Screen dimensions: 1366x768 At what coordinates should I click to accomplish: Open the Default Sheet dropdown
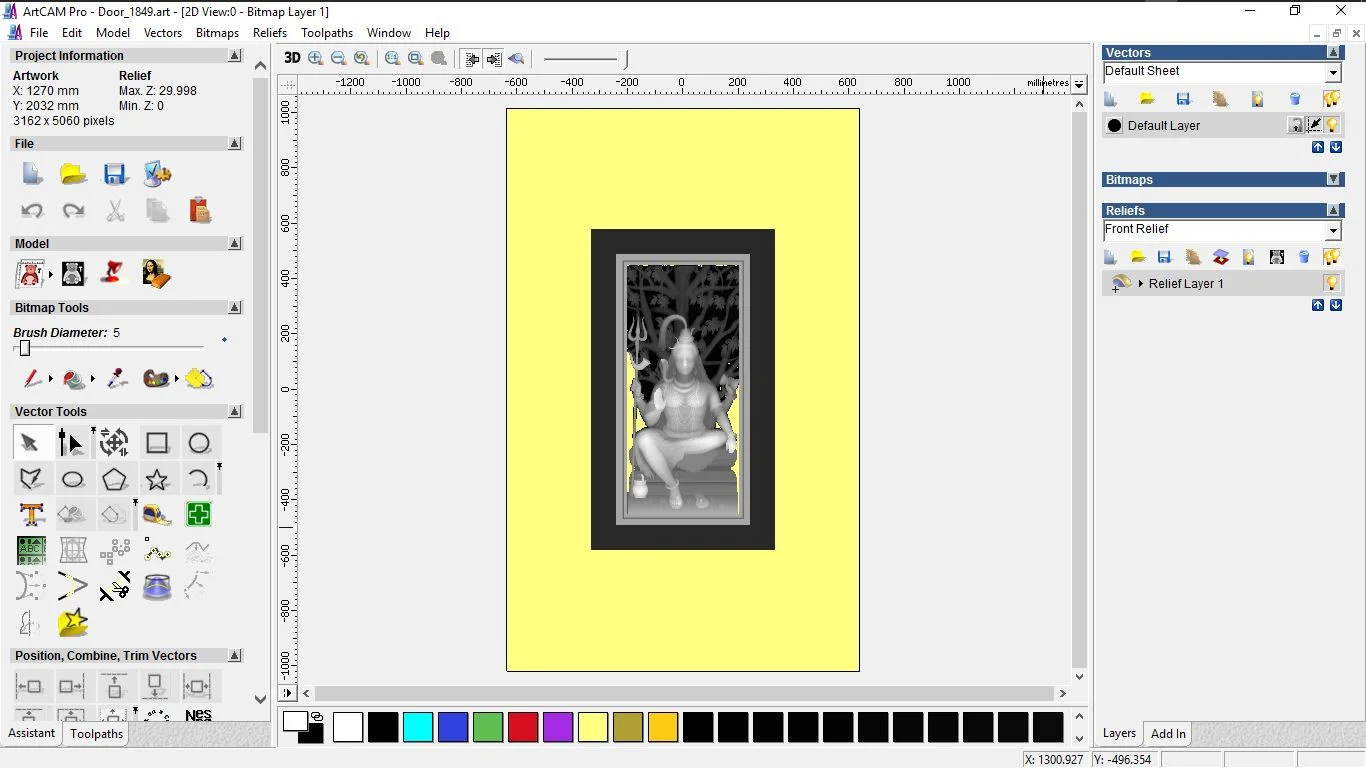click(x=1332, y=73)
